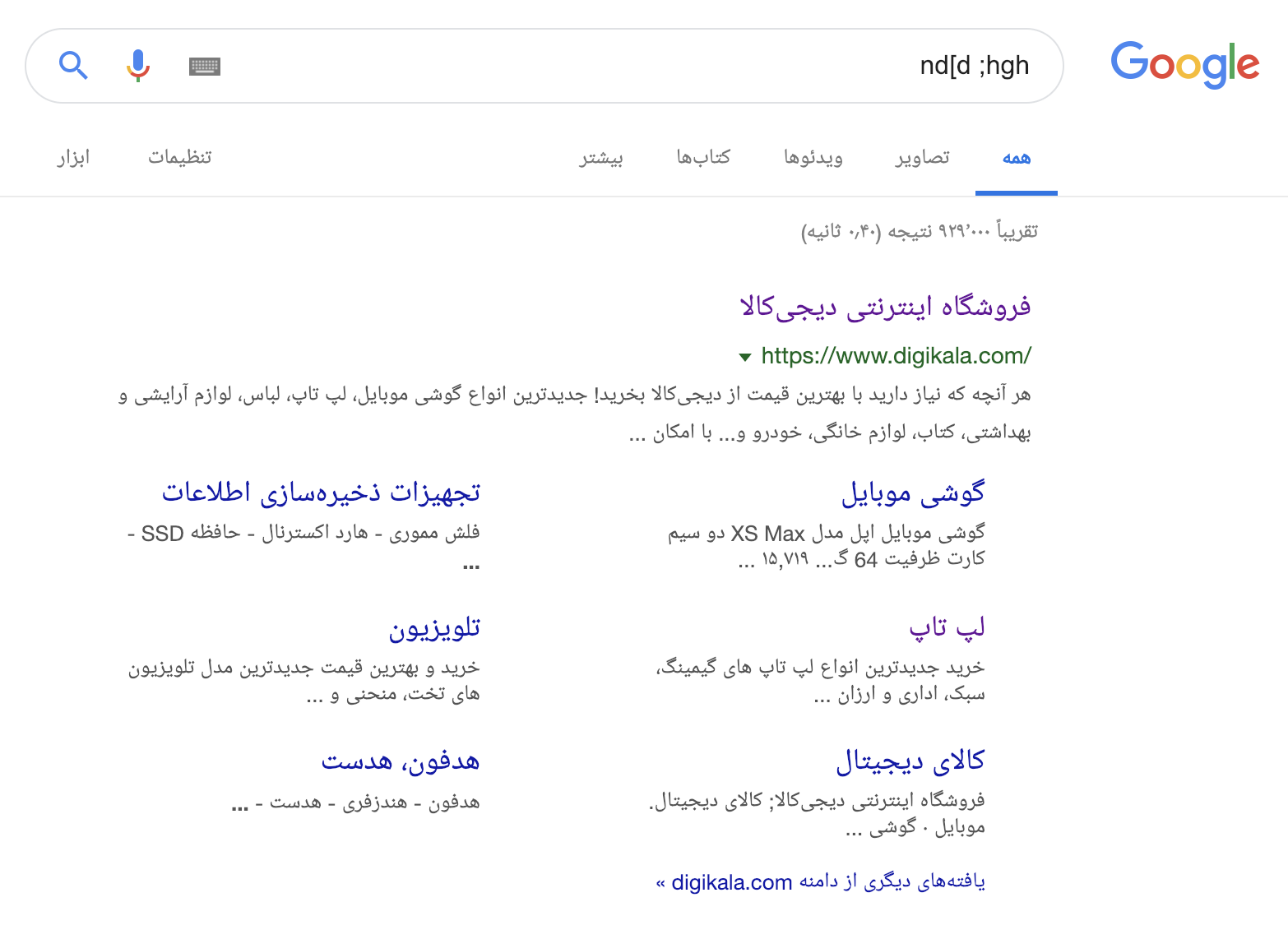Expand the green dropdown arrow beside digikala URL
The image size is (1288, 939).
point(745,357)
